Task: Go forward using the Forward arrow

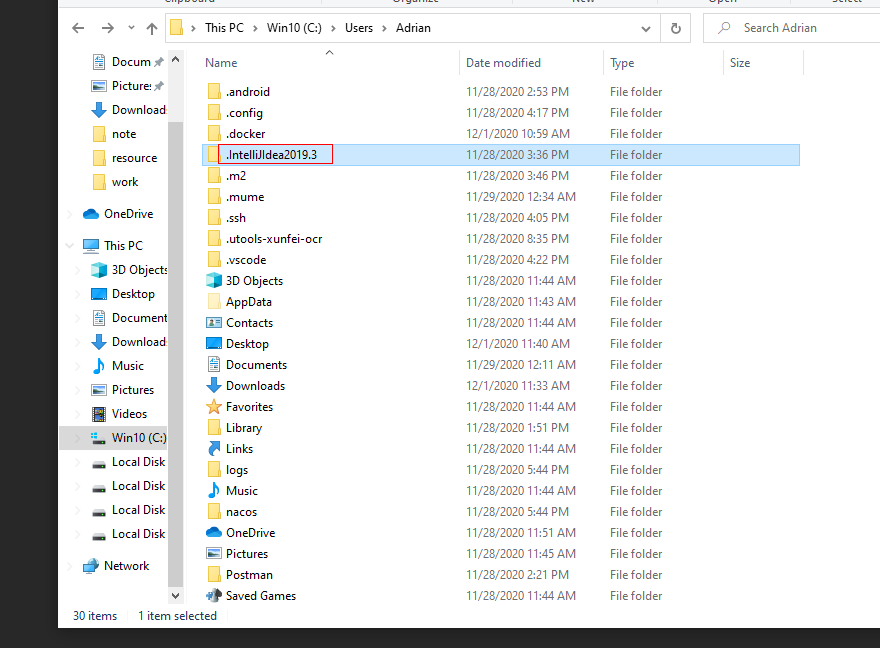Action: click(107, 28)
